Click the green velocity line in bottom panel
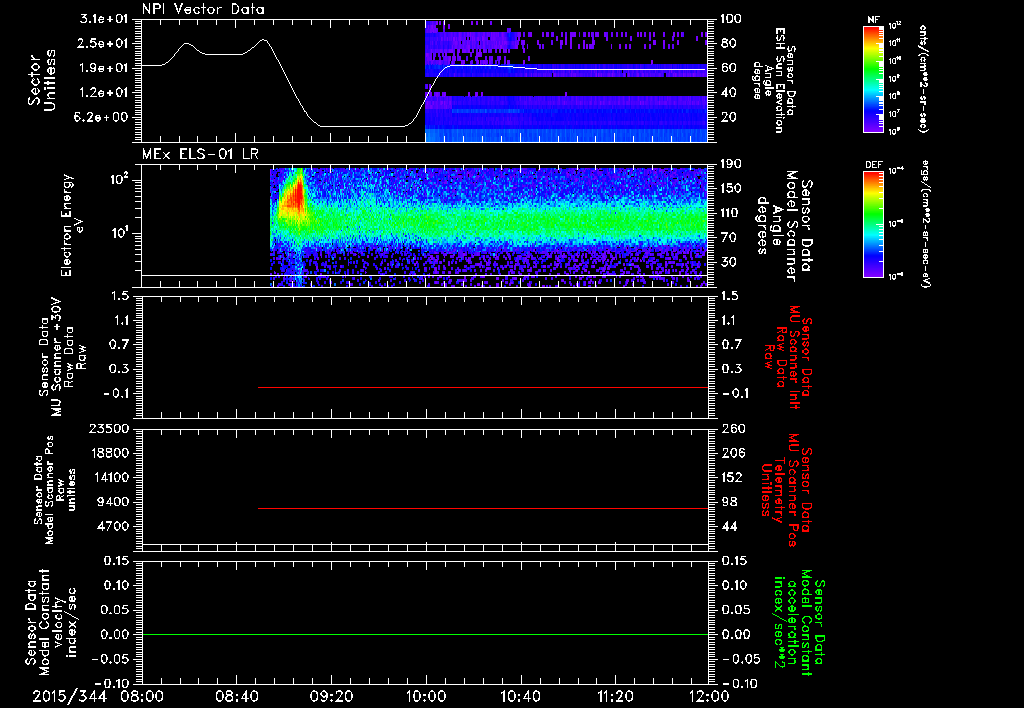Screen dimensions: 1024x708 click(x=425, y=634)
